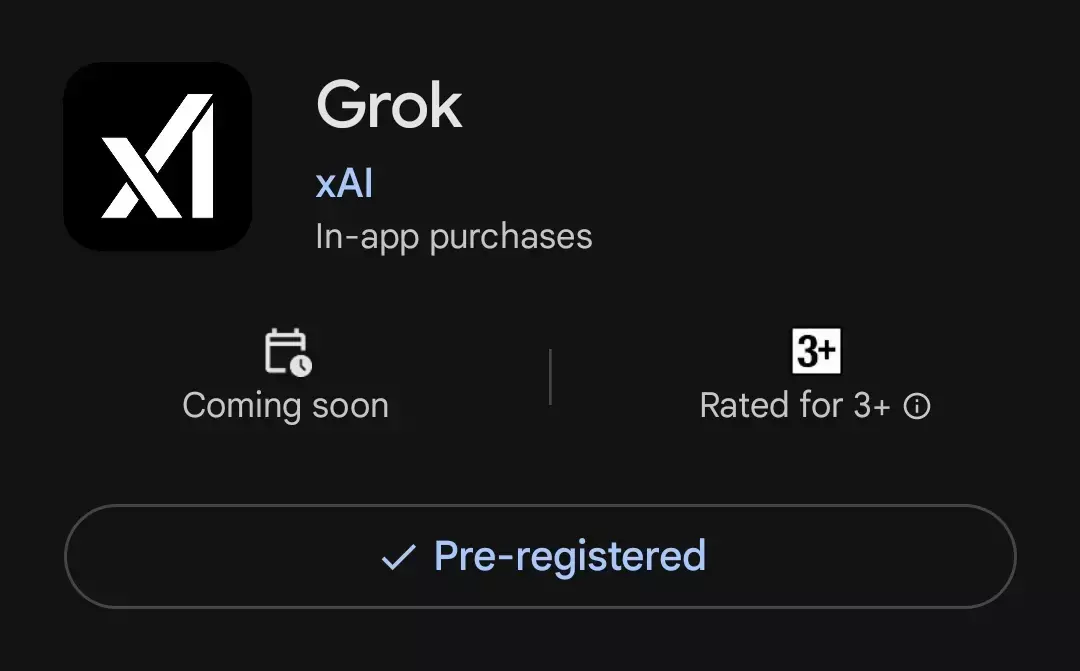This screenshot has width=1080, height=671.
Task: Click the calendar clock Coming soon icon
Action: [x=287, y=352]
